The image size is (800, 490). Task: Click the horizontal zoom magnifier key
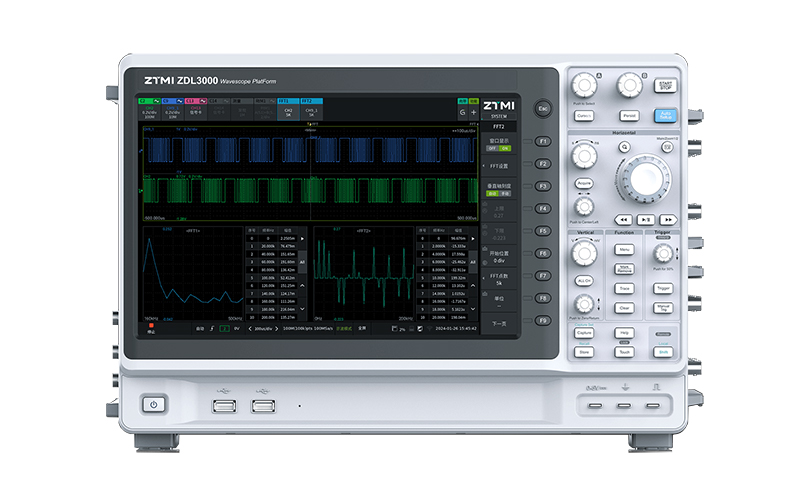624,148
